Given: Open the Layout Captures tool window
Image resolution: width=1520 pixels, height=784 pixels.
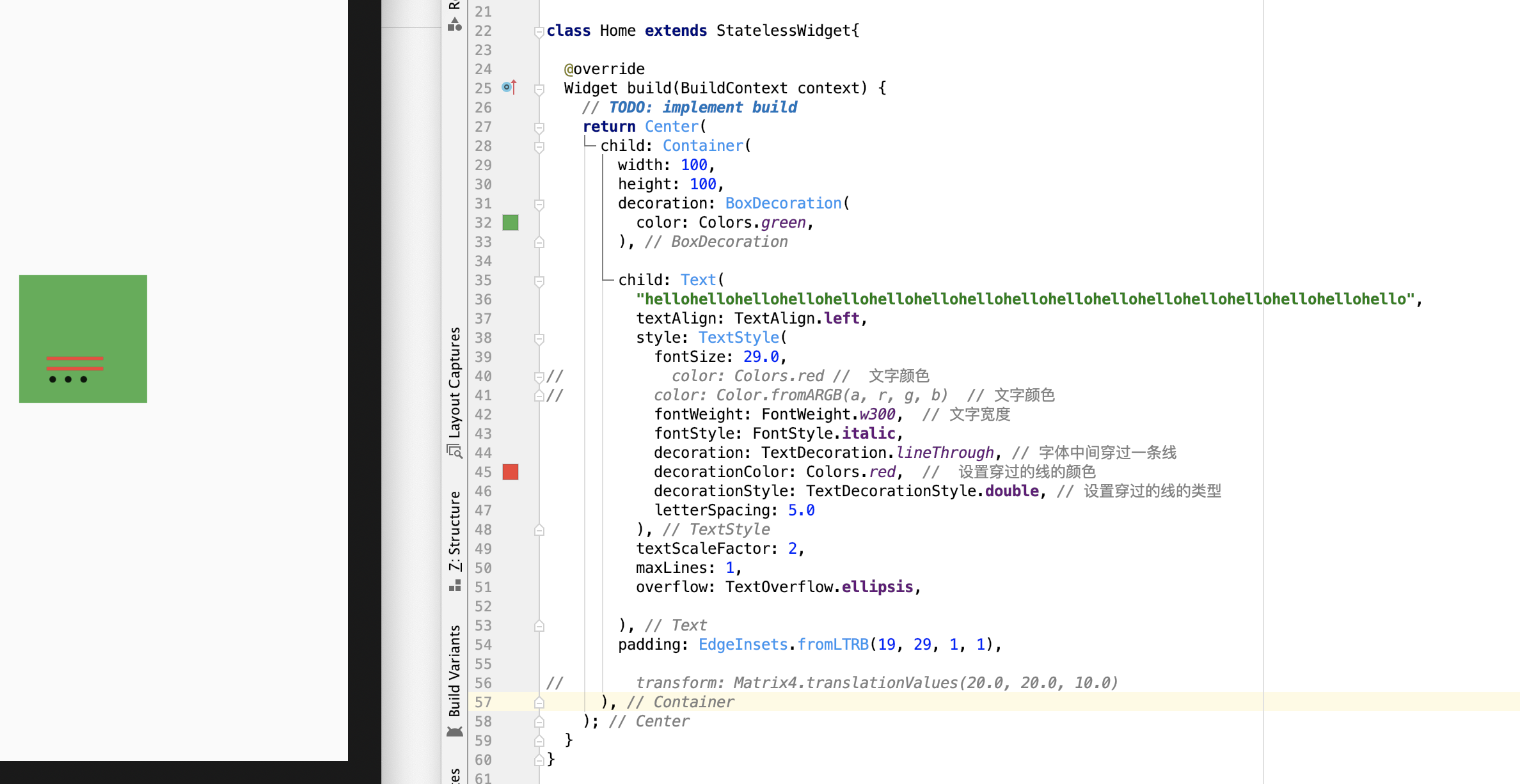Looking at the screenshot, I should (x=454, y=382).
